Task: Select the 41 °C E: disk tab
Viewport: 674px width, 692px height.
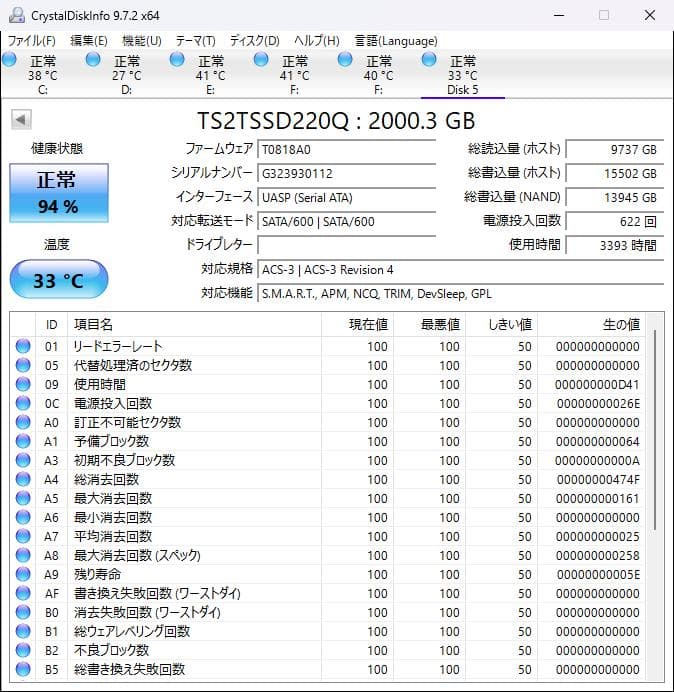Action: tap(210, 74)
